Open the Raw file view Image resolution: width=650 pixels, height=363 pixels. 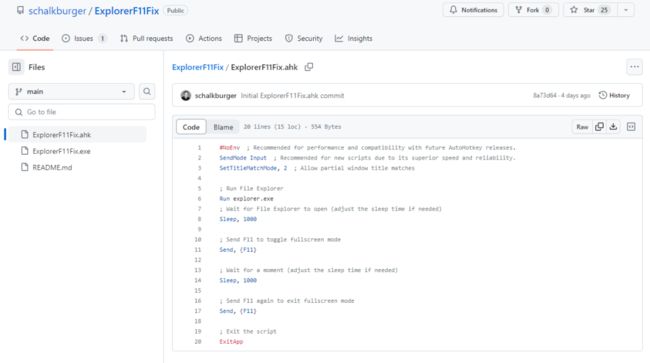pyautogui.click(x=582, y=127)
